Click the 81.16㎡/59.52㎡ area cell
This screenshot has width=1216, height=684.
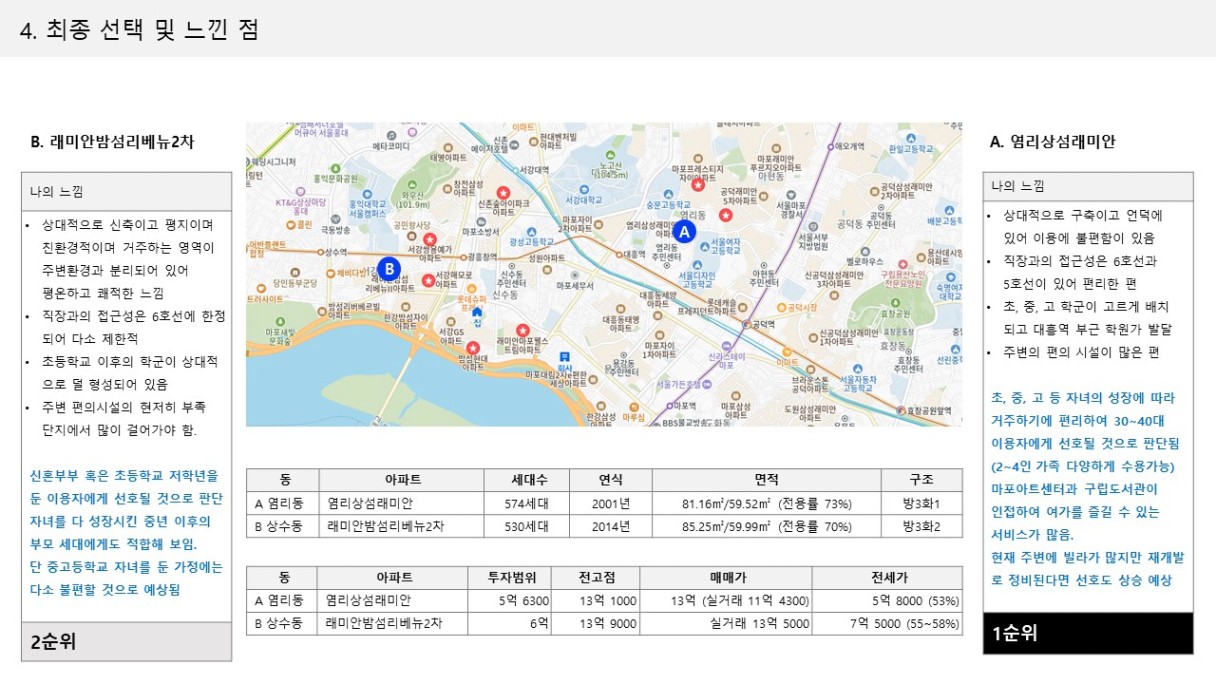click(x=766, y=503)
